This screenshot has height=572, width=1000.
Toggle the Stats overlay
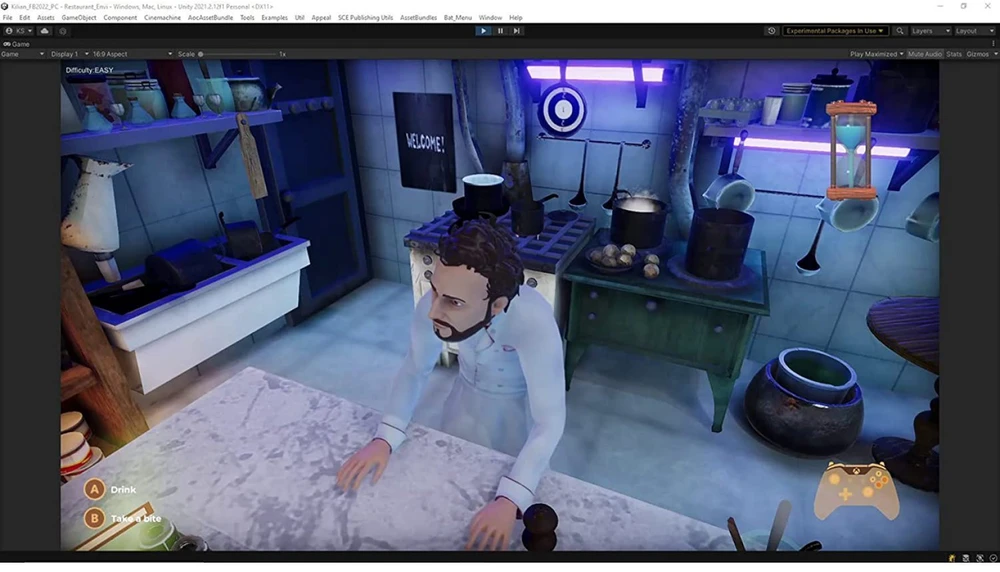pos(954,54)
